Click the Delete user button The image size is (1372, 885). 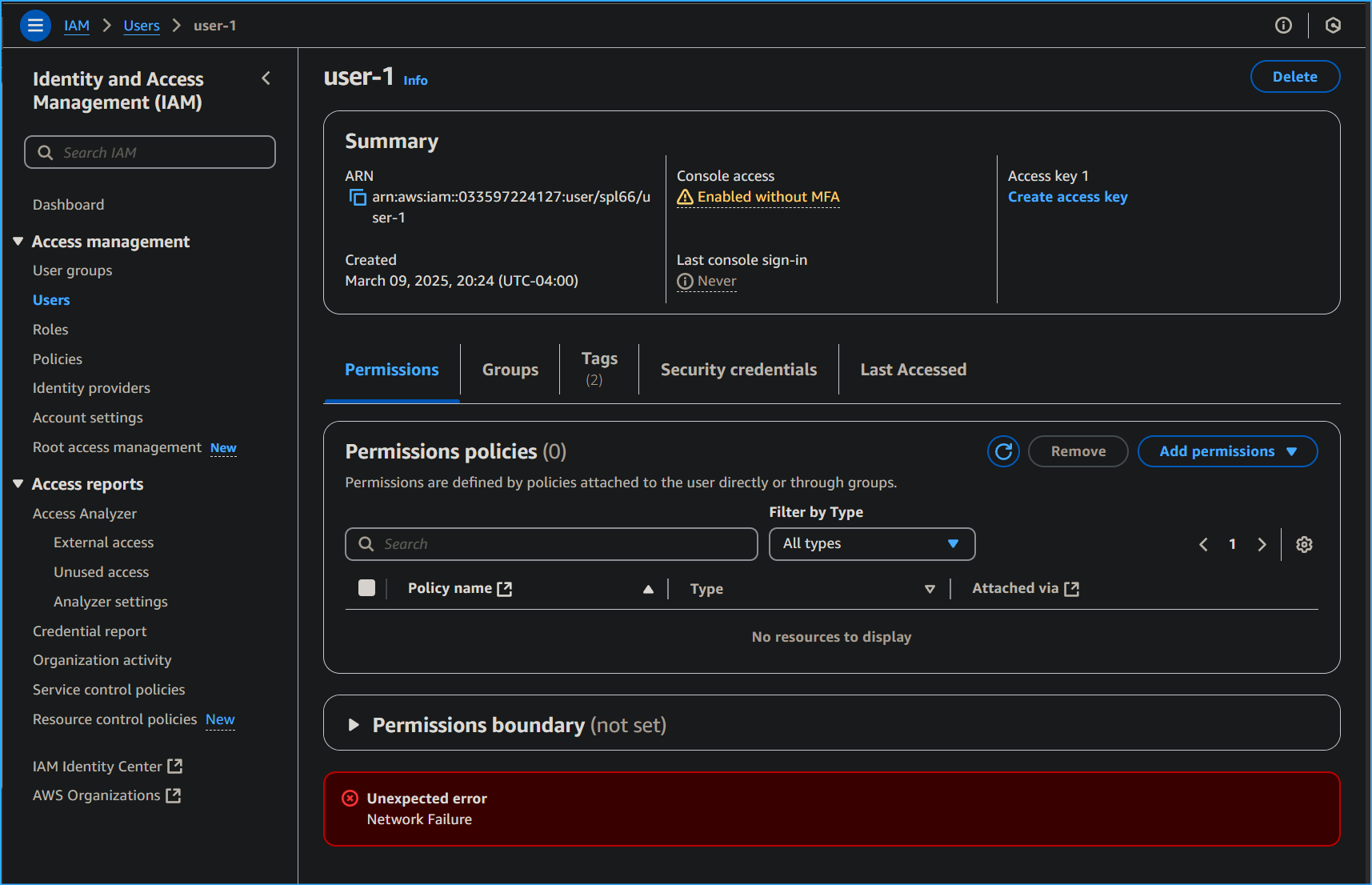[1294, 77]
